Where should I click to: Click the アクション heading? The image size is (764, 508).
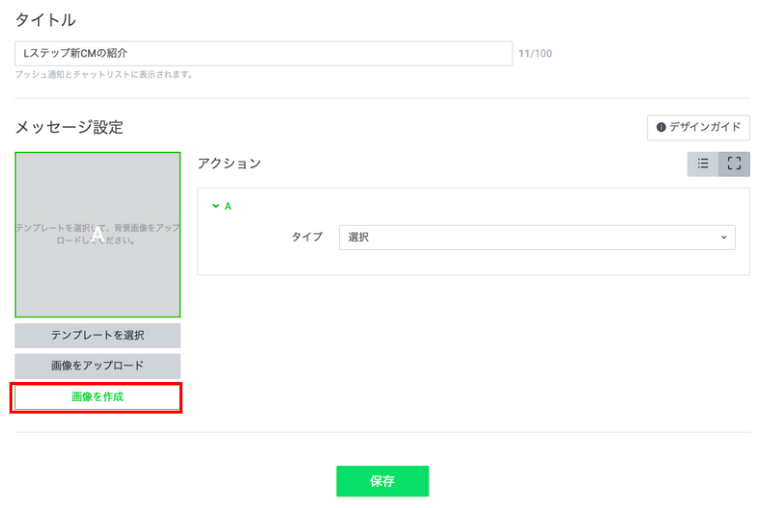[229, 164]
